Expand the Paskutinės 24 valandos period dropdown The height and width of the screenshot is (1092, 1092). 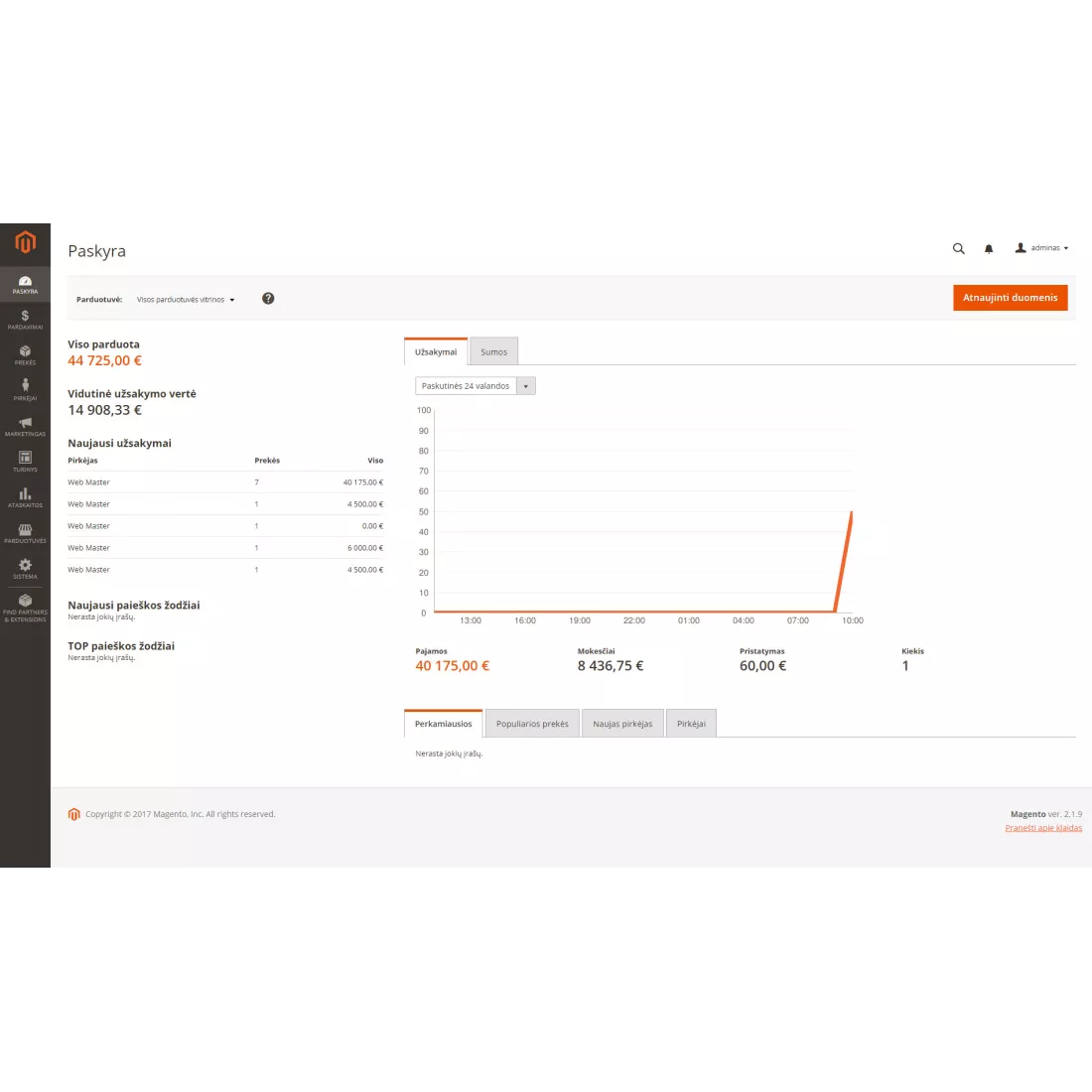(475, 386)
